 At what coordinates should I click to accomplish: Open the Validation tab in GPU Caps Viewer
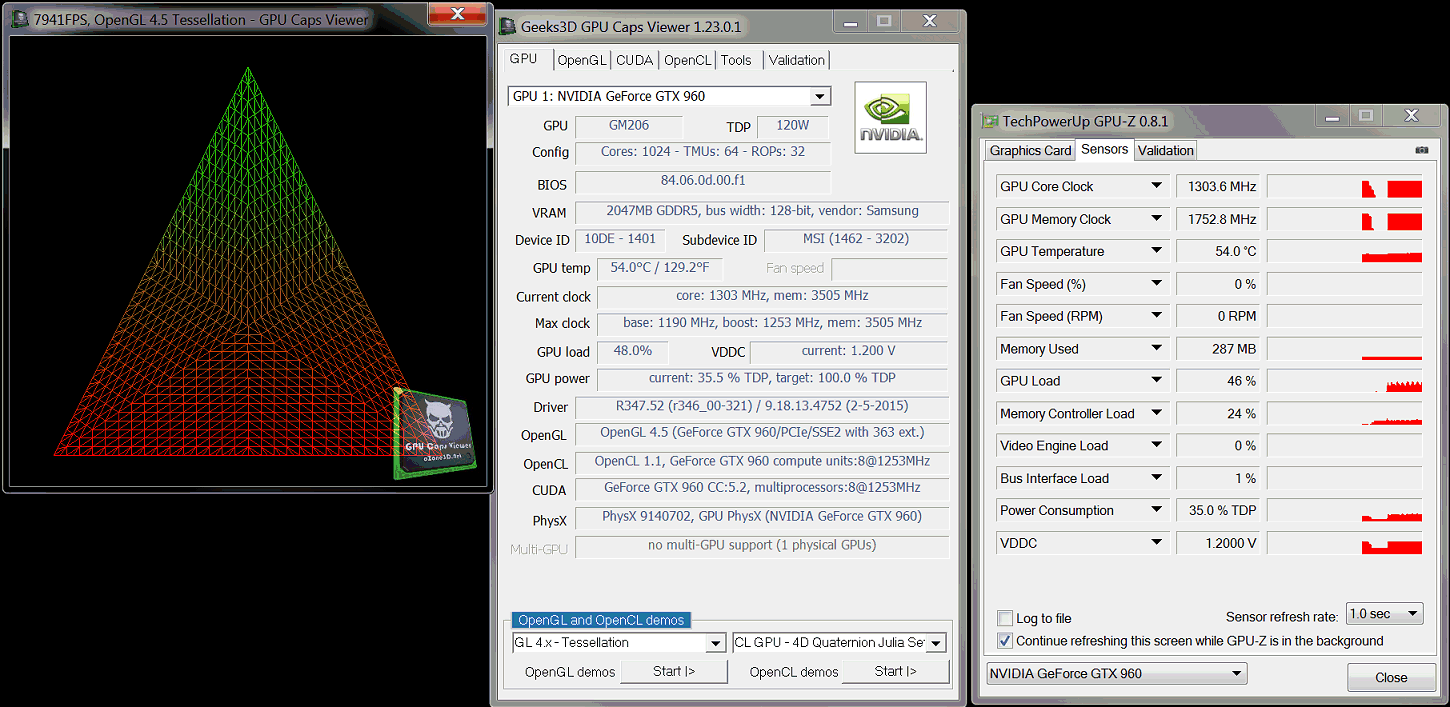[x=797, y=60]
